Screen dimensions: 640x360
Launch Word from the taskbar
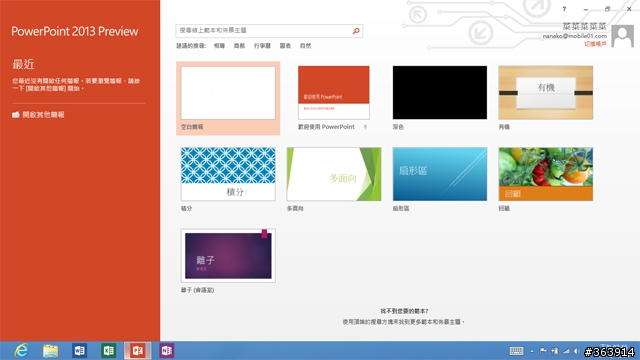coord(80,351)
